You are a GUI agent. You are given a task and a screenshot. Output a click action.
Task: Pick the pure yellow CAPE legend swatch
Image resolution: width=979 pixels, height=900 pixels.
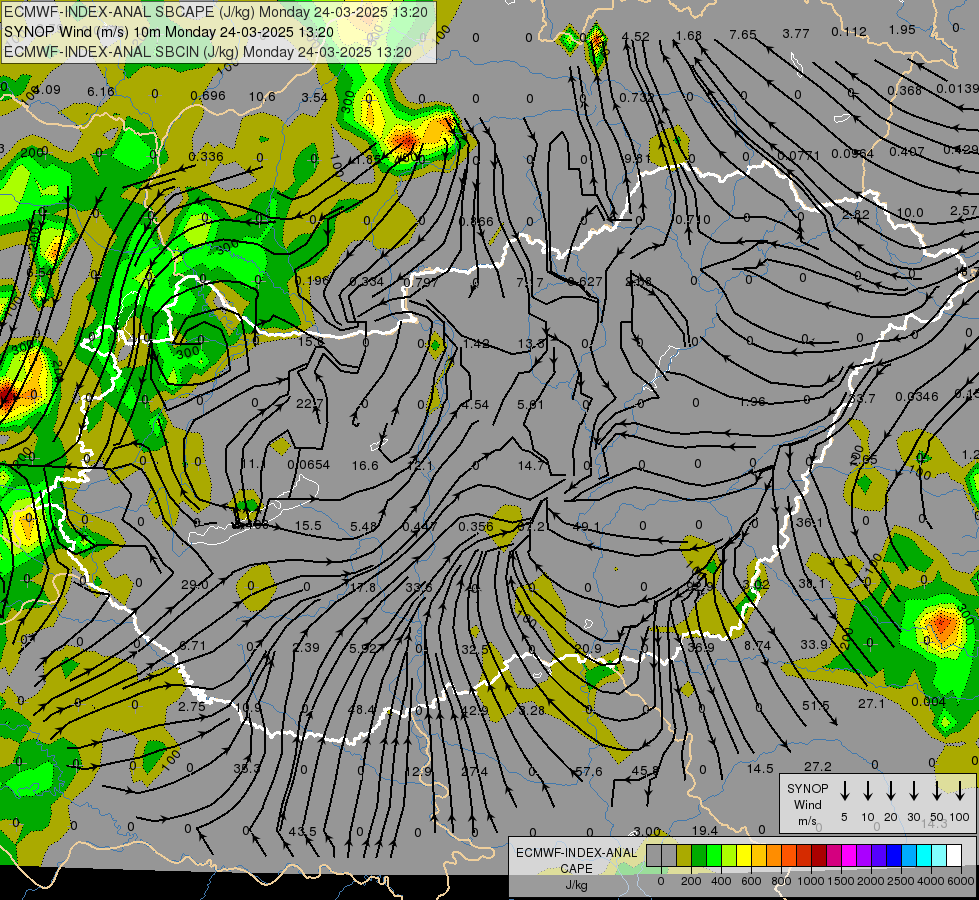coord(744,855)
